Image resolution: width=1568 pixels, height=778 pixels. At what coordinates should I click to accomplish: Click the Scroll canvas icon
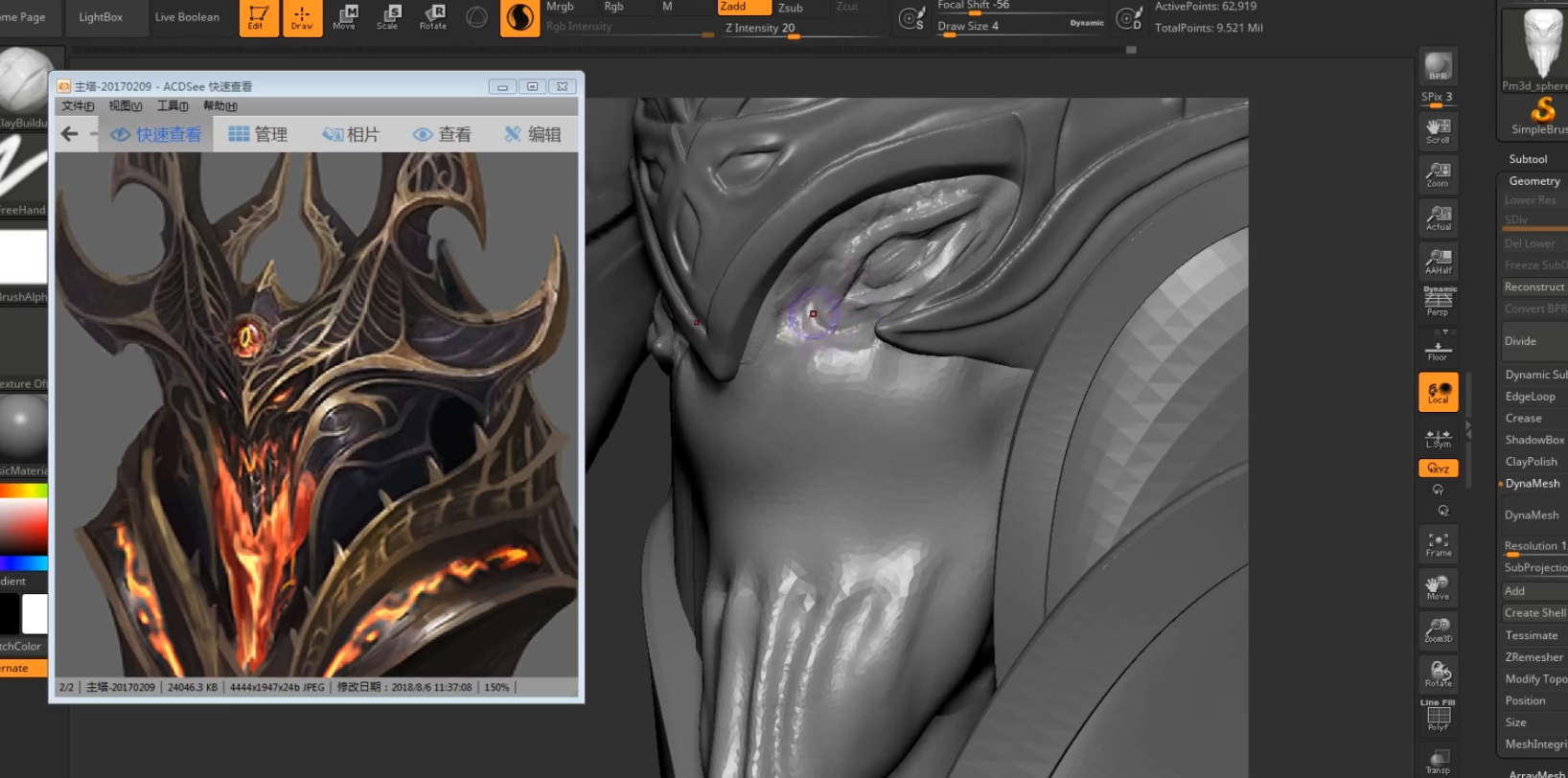(1438, 131)
